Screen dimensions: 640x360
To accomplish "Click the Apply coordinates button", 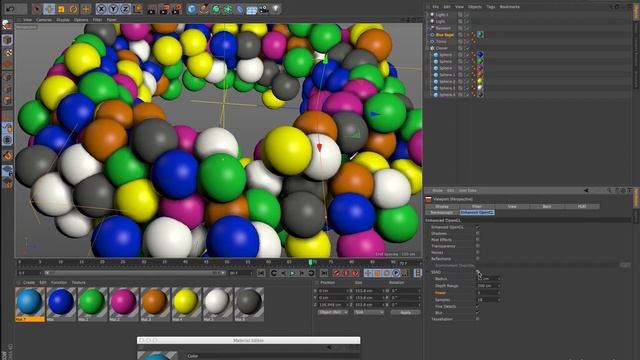I will (x=405, y=312).
